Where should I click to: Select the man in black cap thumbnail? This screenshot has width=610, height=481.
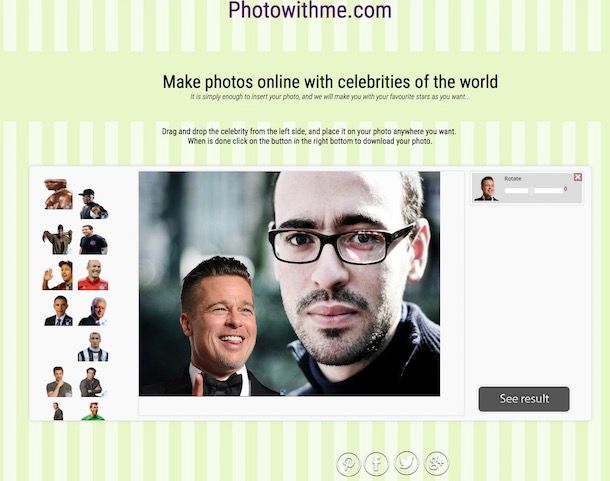93,204
